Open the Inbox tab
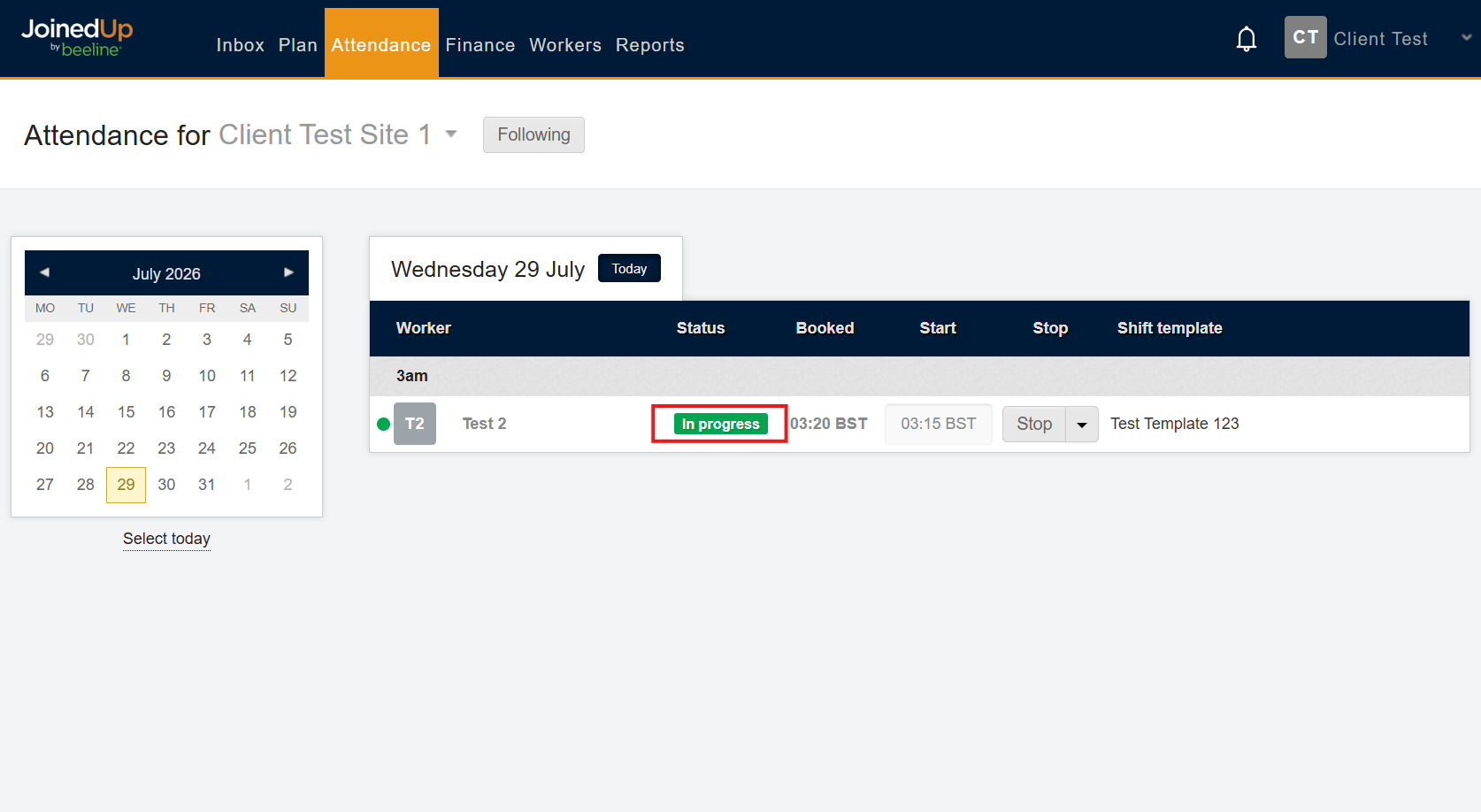This screenshot has width=1481, height=812. coord(241,45)
